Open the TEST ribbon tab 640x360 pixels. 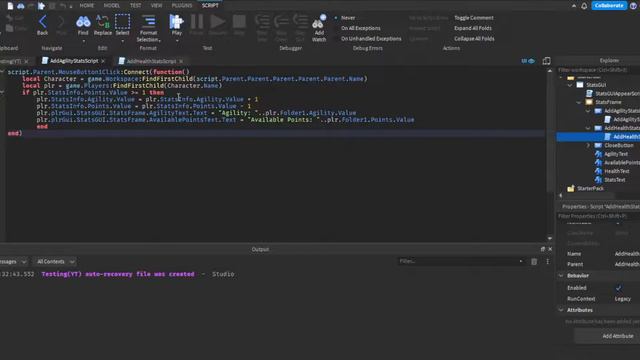[135, 6]
